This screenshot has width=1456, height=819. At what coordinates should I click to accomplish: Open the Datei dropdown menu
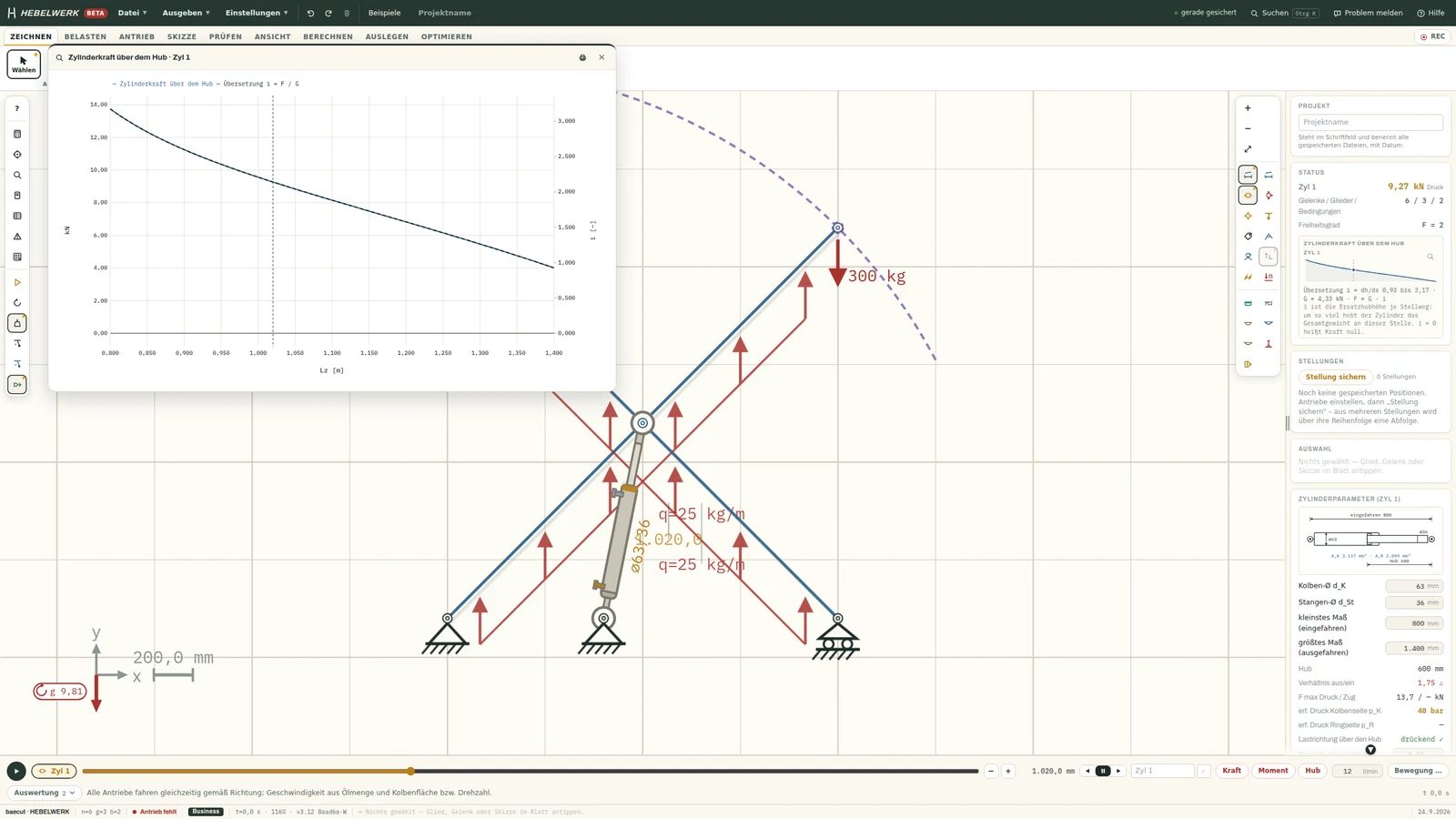132,13
